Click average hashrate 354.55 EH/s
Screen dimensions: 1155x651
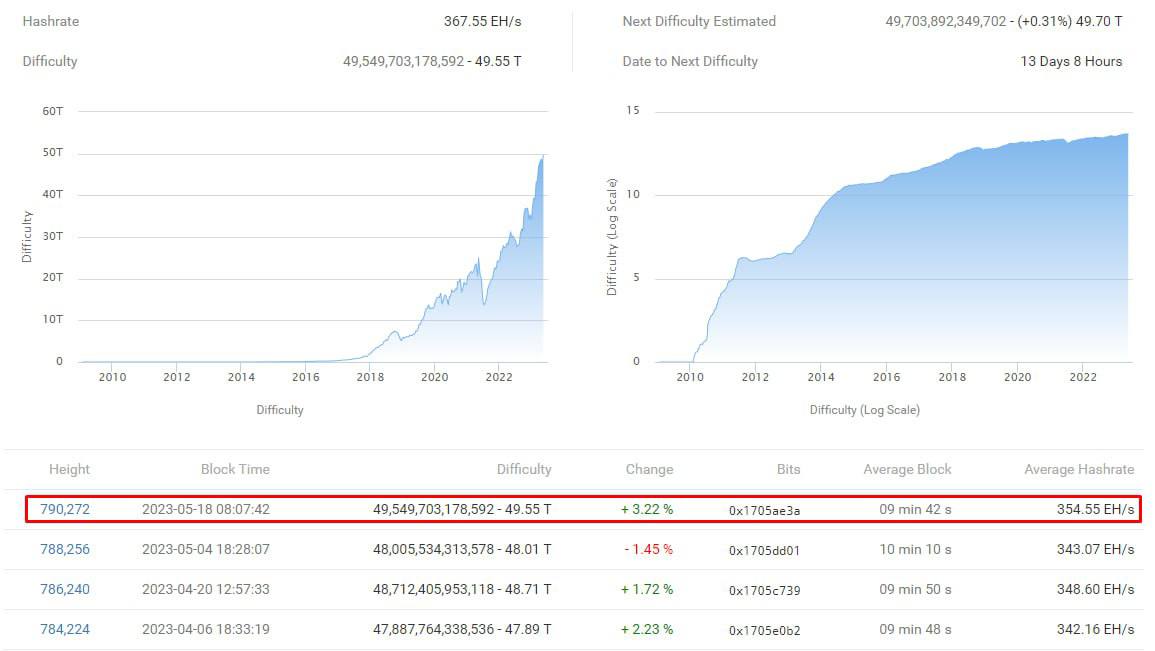point(1095,509)
